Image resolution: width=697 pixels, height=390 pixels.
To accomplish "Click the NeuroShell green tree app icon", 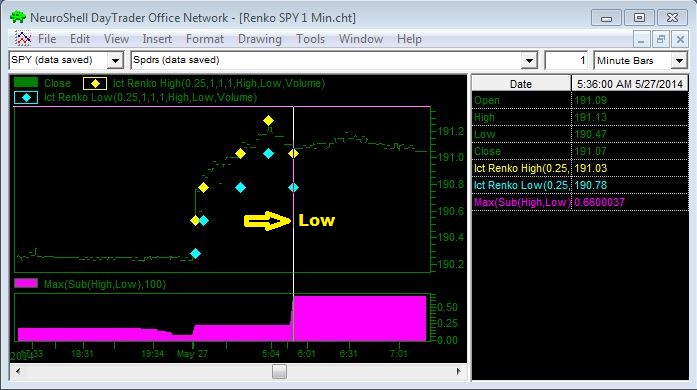I will pyautogui.click(x=18, y=17).
